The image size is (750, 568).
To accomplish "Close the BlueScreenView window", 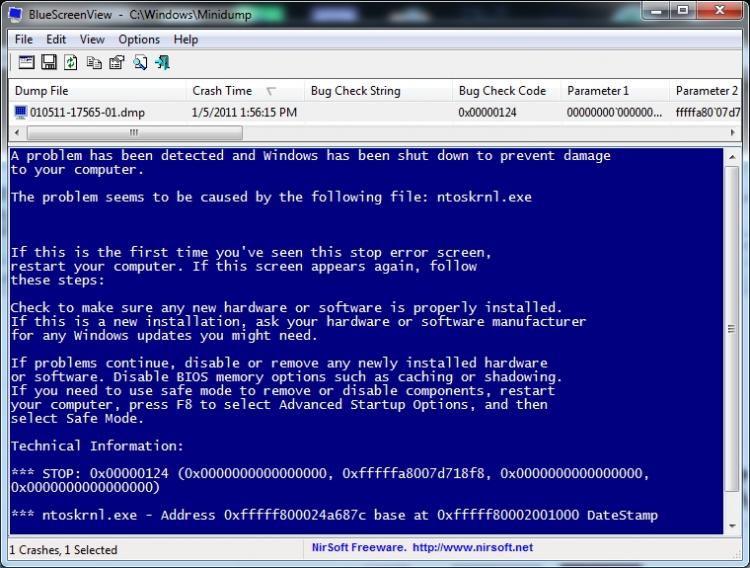I will click(719, 11).
